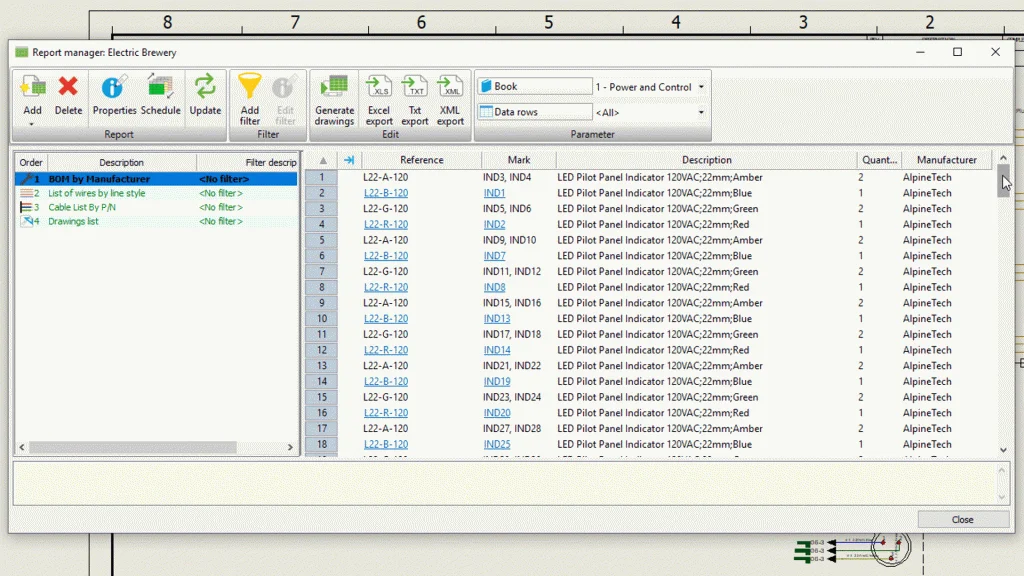This screenshot has width=1024, height=576.
Task: Click the Add filter funnel icon
Action: [249, 92]
